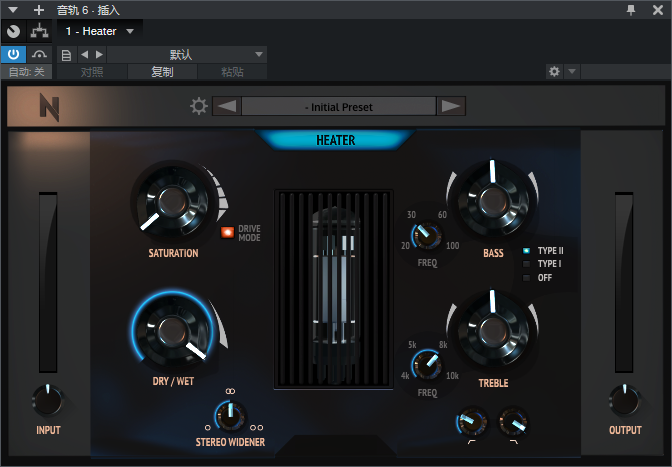Click the large TREBLE knob

coord(493,331)
